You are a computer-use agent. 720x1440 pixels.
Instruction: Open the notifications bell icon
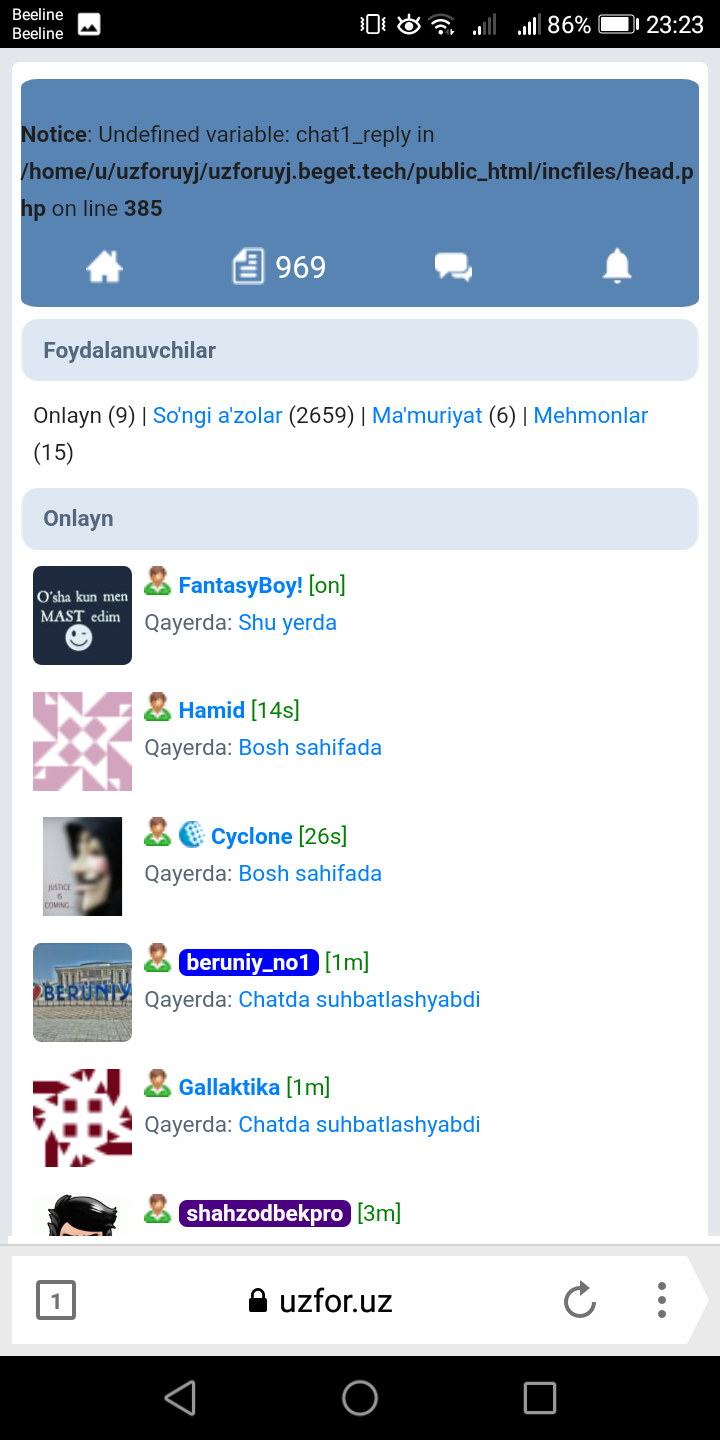tap(617, 267)
